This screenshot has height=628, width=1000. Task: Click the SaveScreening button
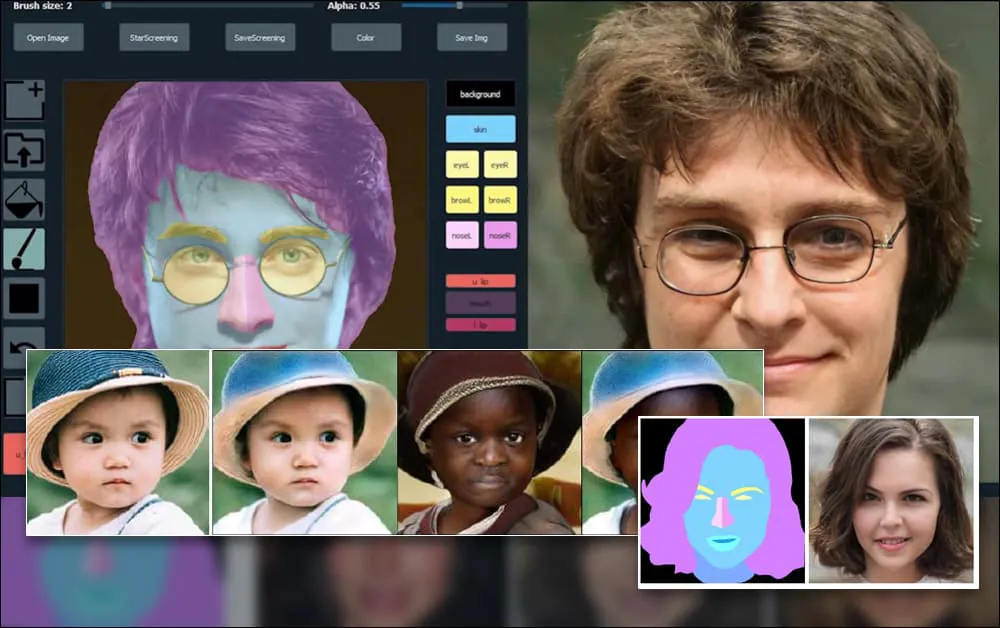pyautogui.click(x=260, y=38)
